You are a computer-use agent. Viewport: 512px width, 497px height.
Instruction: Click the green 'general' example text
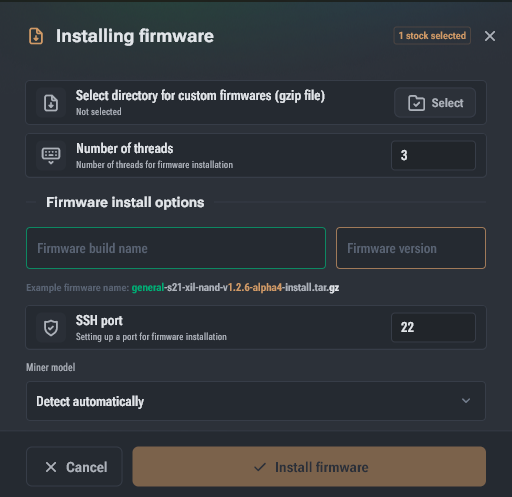point(148,287)
